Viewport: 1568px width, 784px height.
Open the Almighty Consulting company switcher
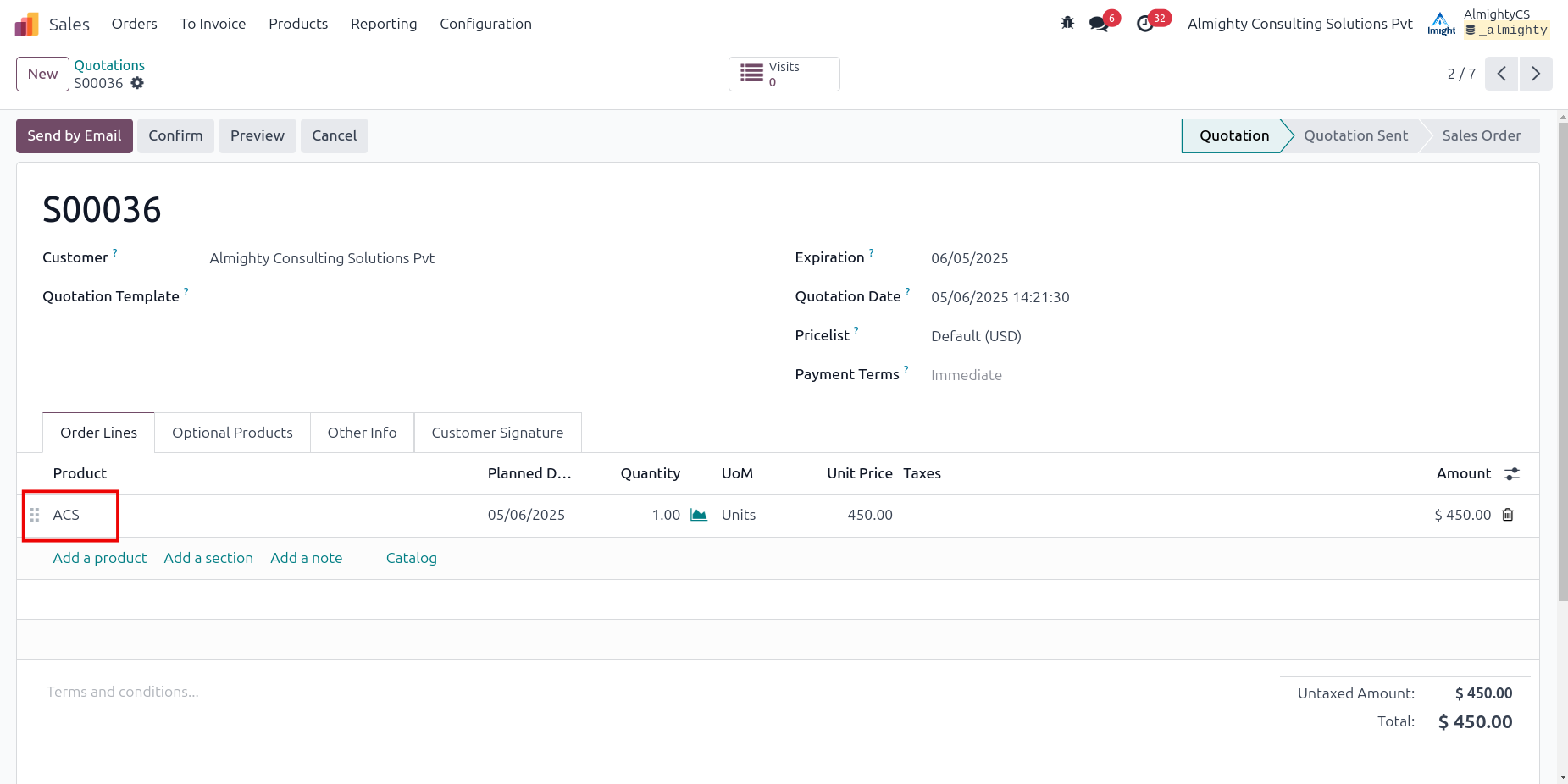click(1299, 24)
